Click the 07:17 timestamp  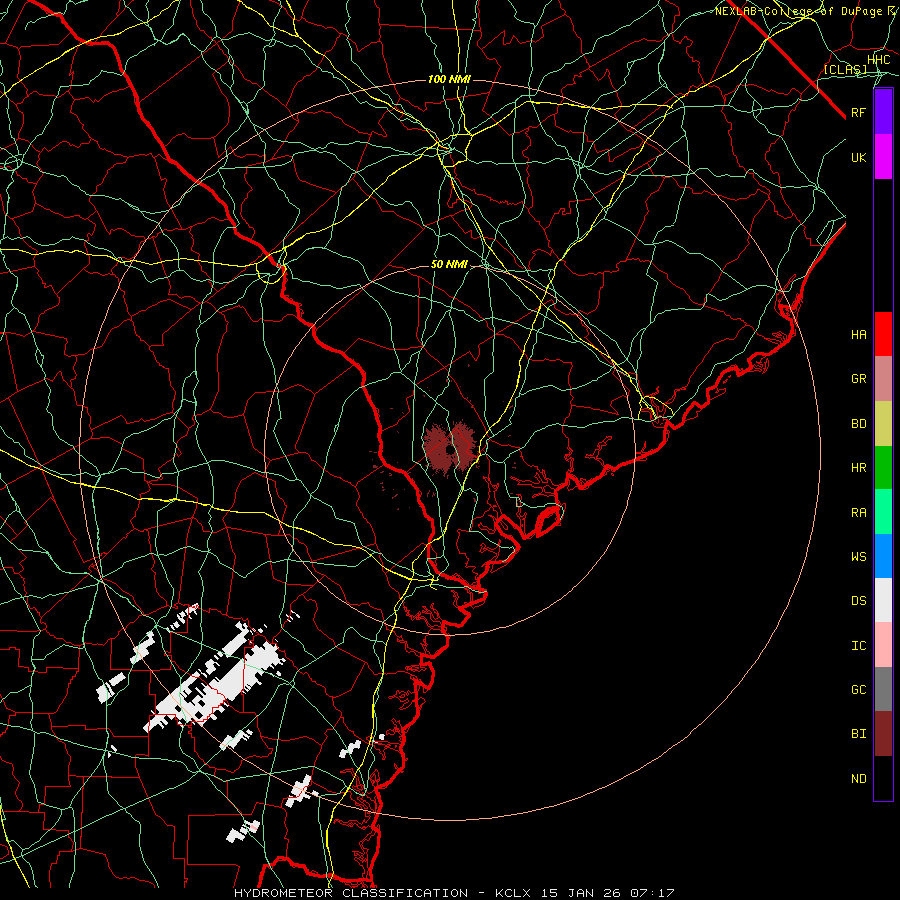point(651,893)
